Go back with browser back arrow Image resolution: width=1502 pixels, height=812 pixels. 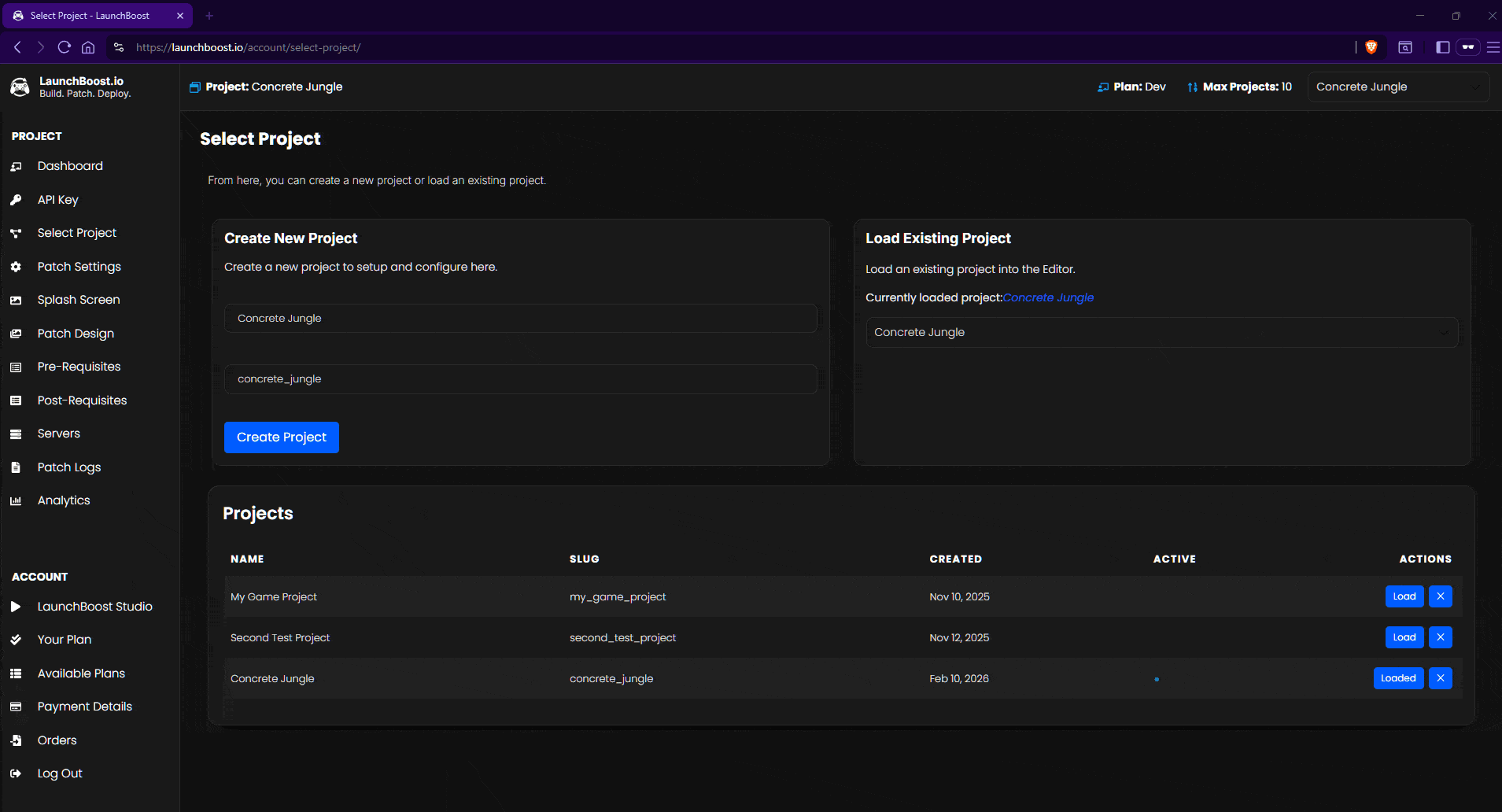coord(17,47)
